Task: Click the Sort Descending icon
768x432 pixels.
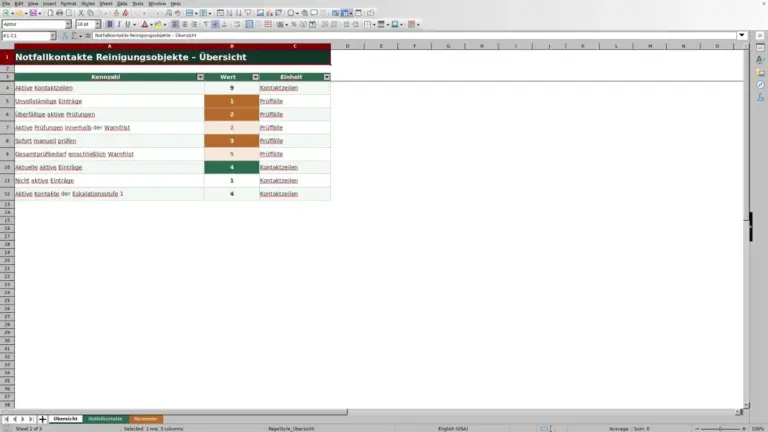Action: click(239, 13)
